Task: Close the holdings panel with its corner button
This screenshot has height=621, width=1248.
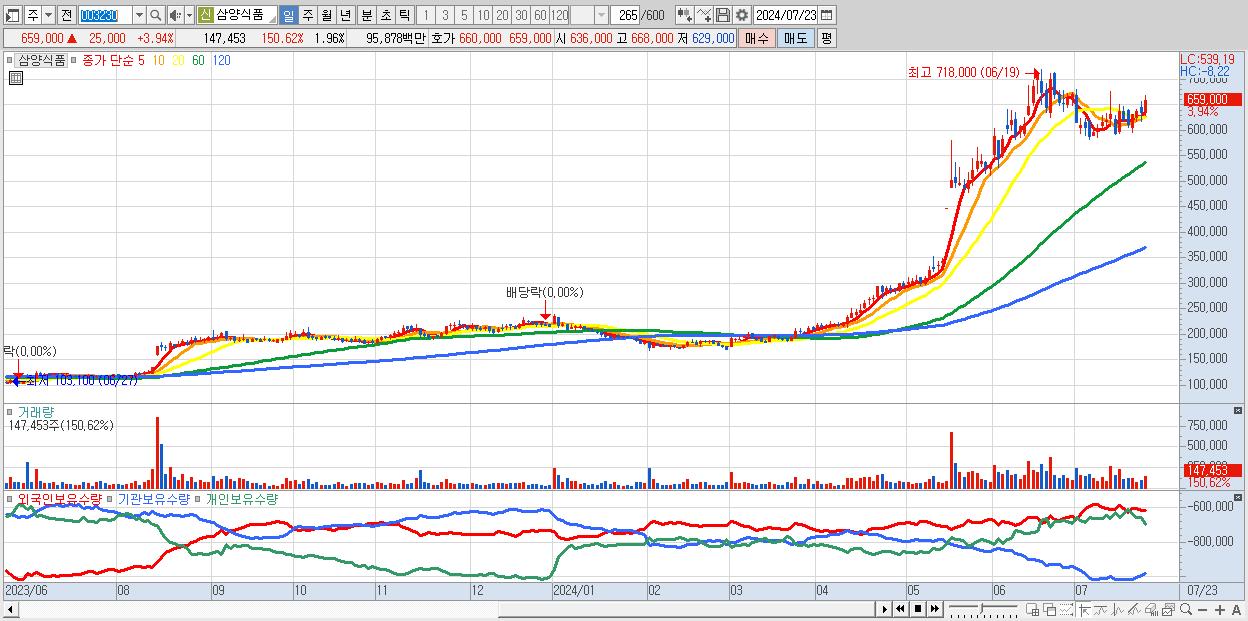Action: [1240, 497]
